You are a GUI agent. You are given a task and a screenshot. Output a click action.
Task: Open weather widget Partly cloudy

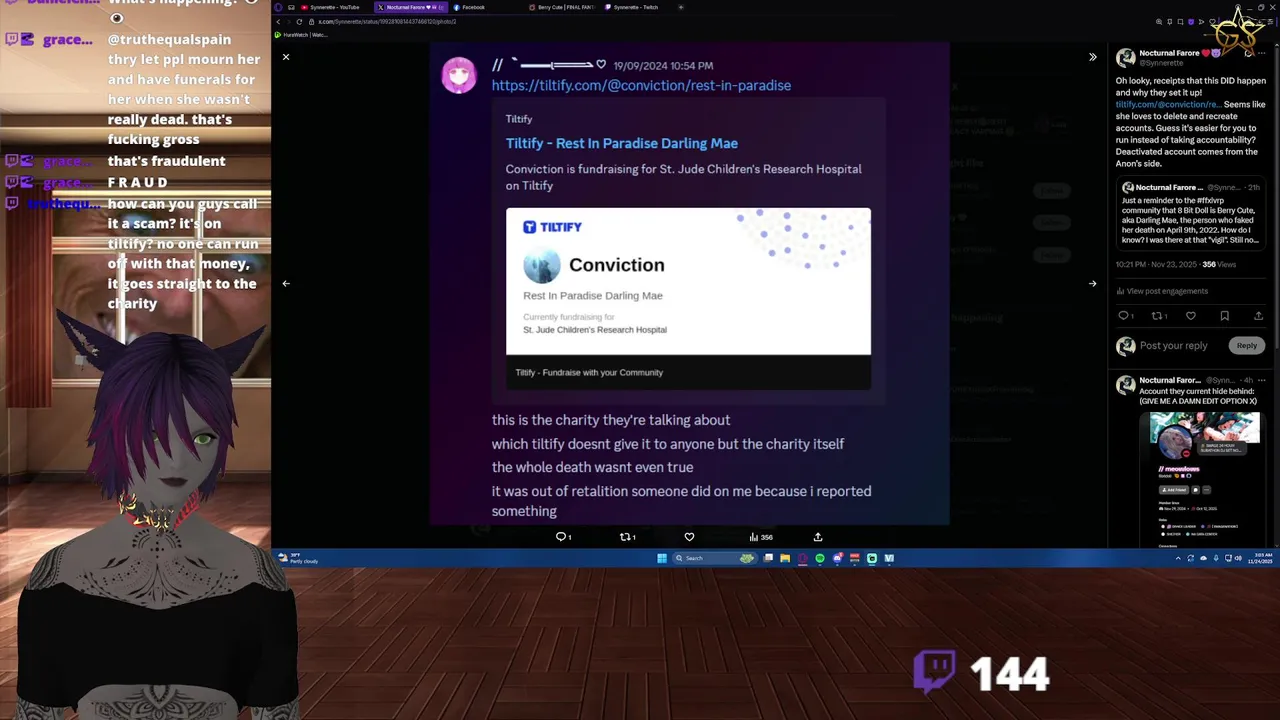pos(299,558)
